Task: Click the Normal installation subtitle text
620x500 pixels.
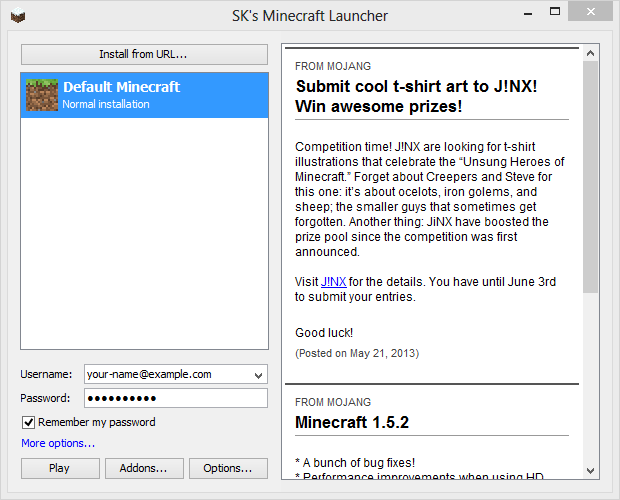Action: 106,104
